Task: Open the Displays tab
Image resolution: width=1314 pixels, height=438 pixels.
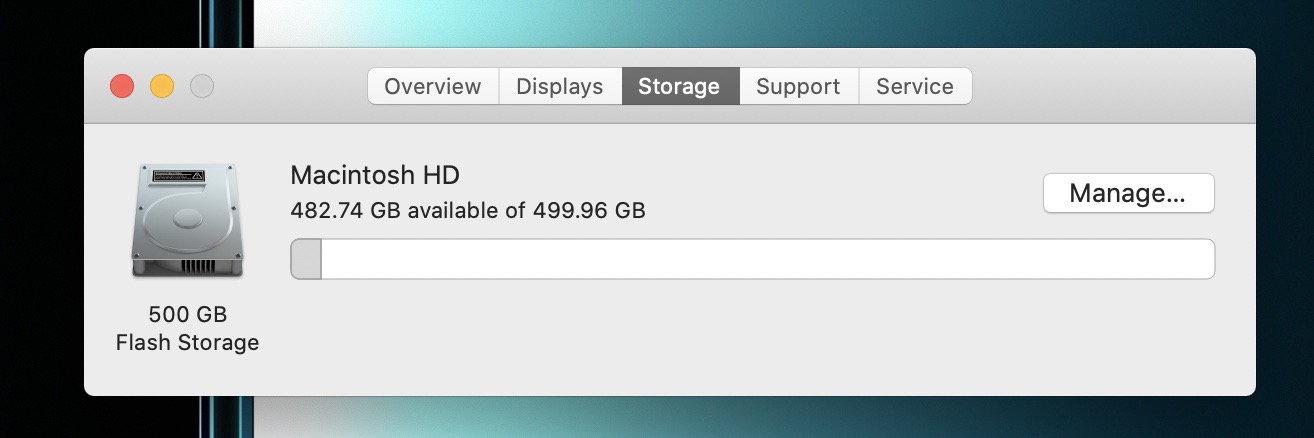Action: pos(560,86)
